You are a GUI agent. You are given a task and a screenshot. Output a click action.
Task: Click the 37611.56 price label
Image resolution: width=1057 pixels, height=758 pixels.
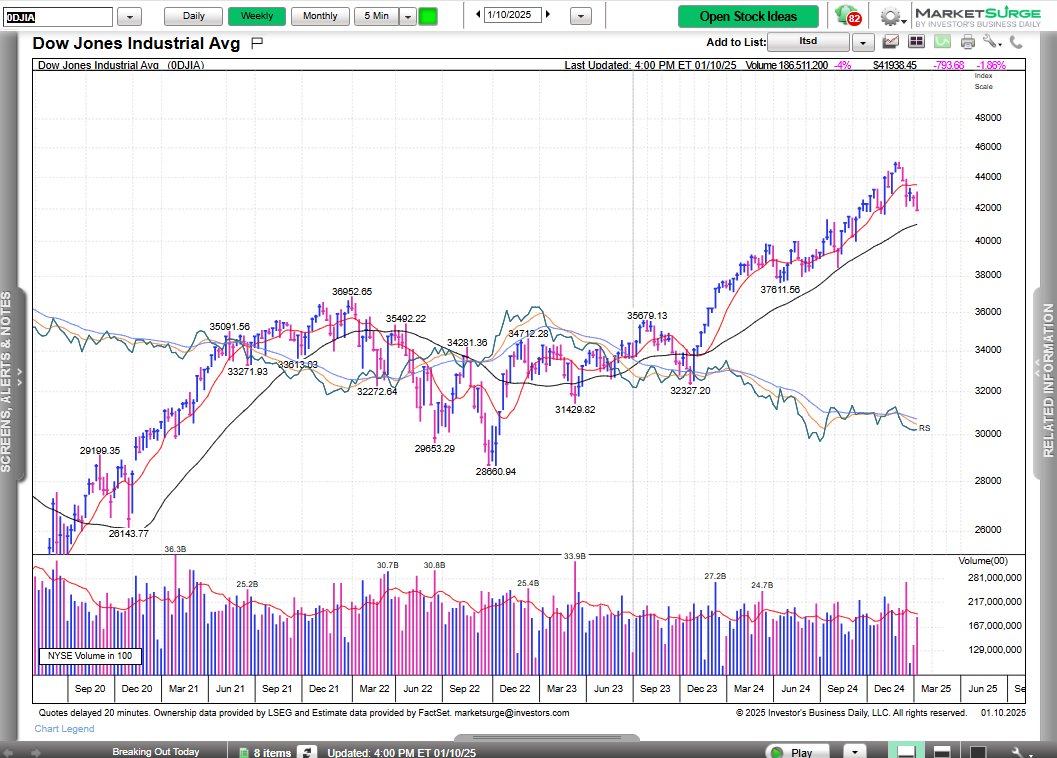point(780,289)
